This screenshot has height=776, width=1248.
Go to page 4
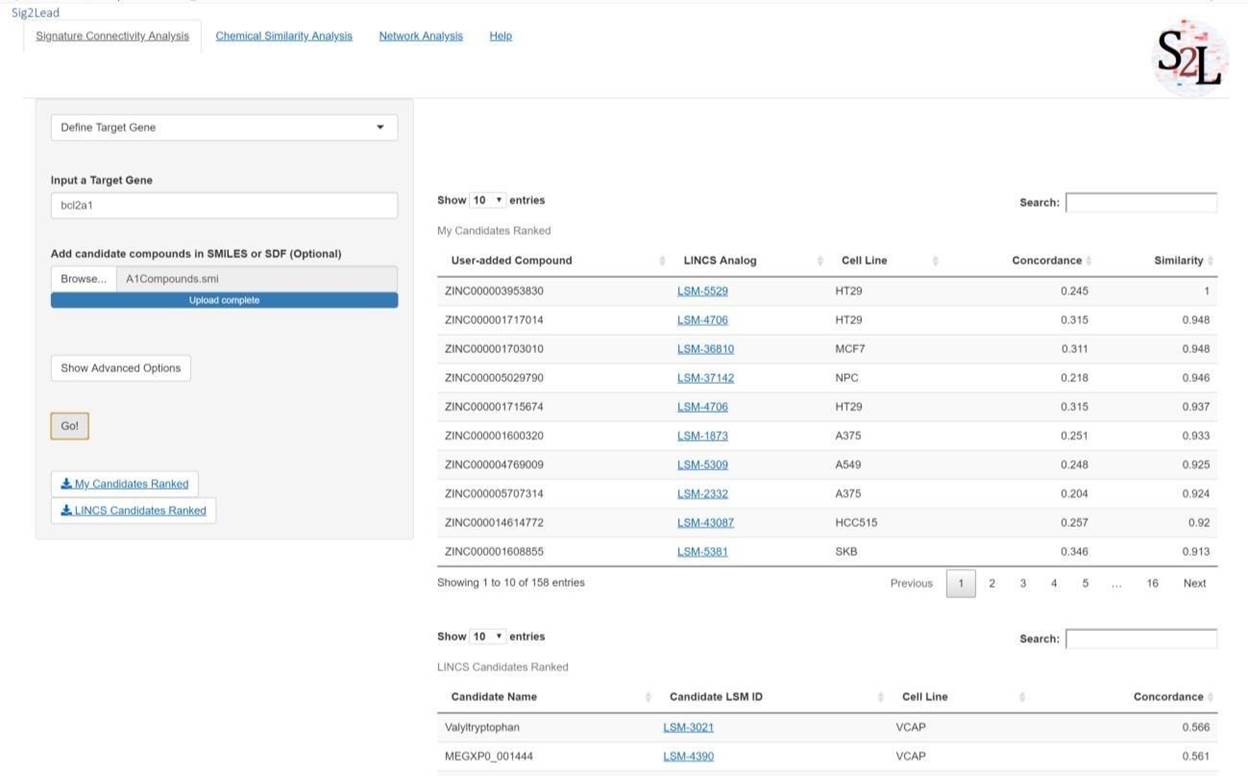point(1054,583)
